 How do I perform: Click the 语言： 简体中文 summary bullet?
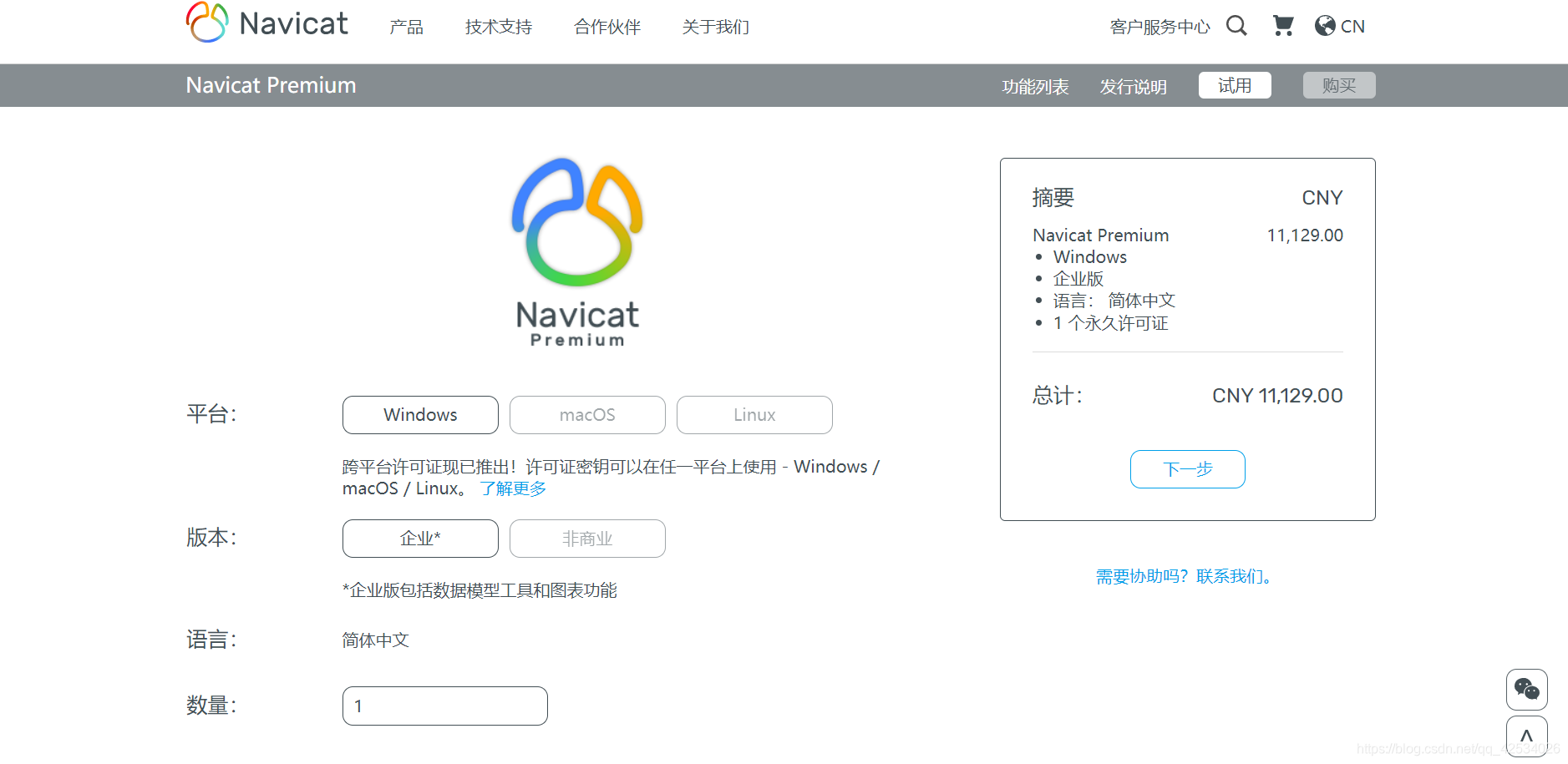click(1114, 301)
